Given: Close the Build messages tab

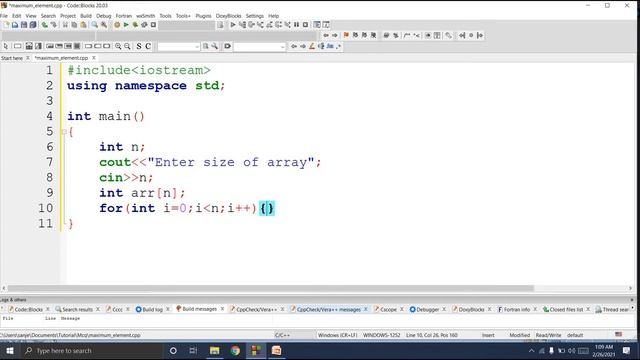Looking at the screenshot, I should [222, 309].
